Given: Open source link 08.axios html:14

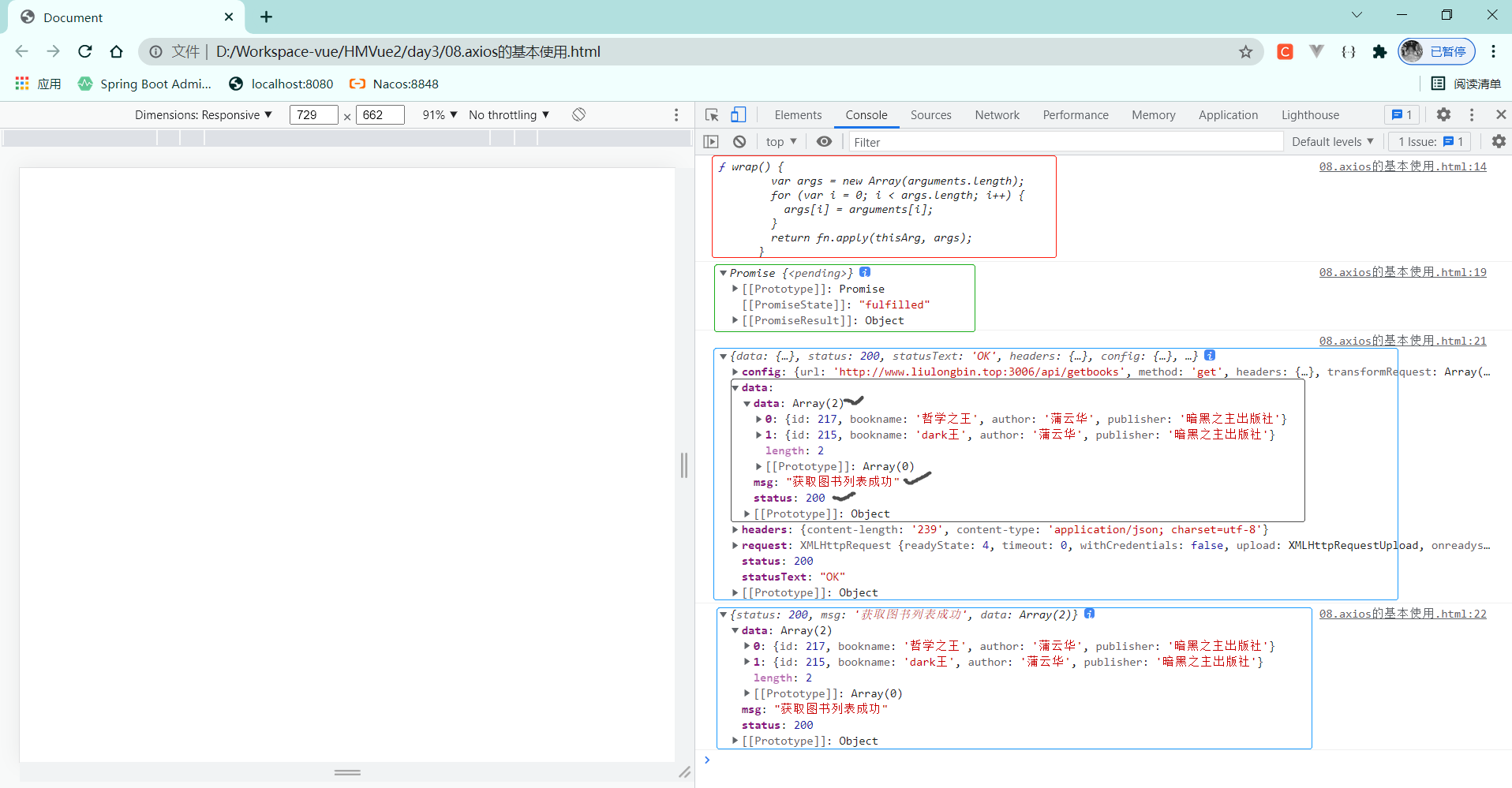Looking at the screenshot, I should [1402, 166].
